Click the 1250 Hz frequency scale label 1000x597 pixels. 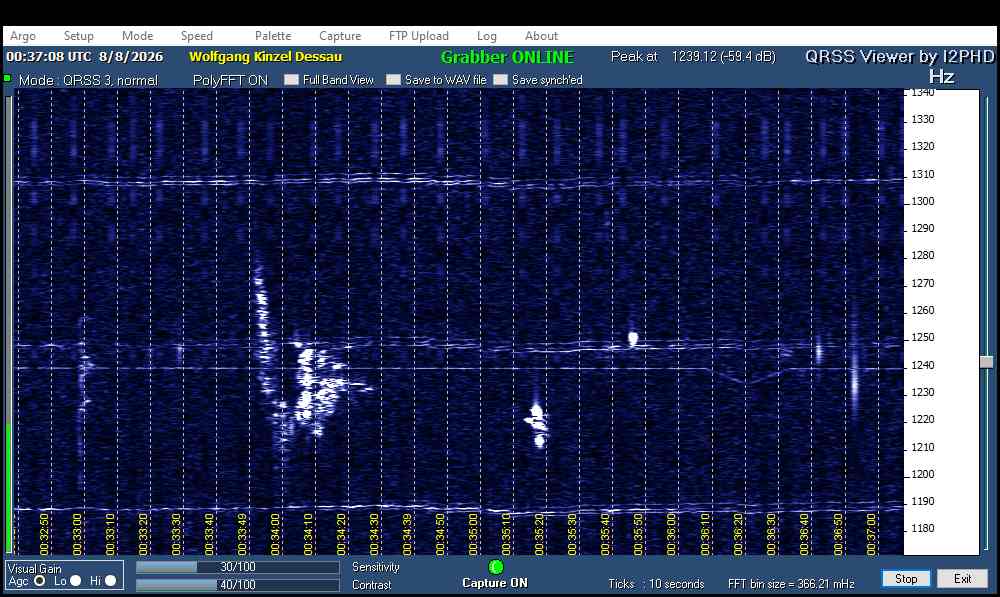click(922, 337)
